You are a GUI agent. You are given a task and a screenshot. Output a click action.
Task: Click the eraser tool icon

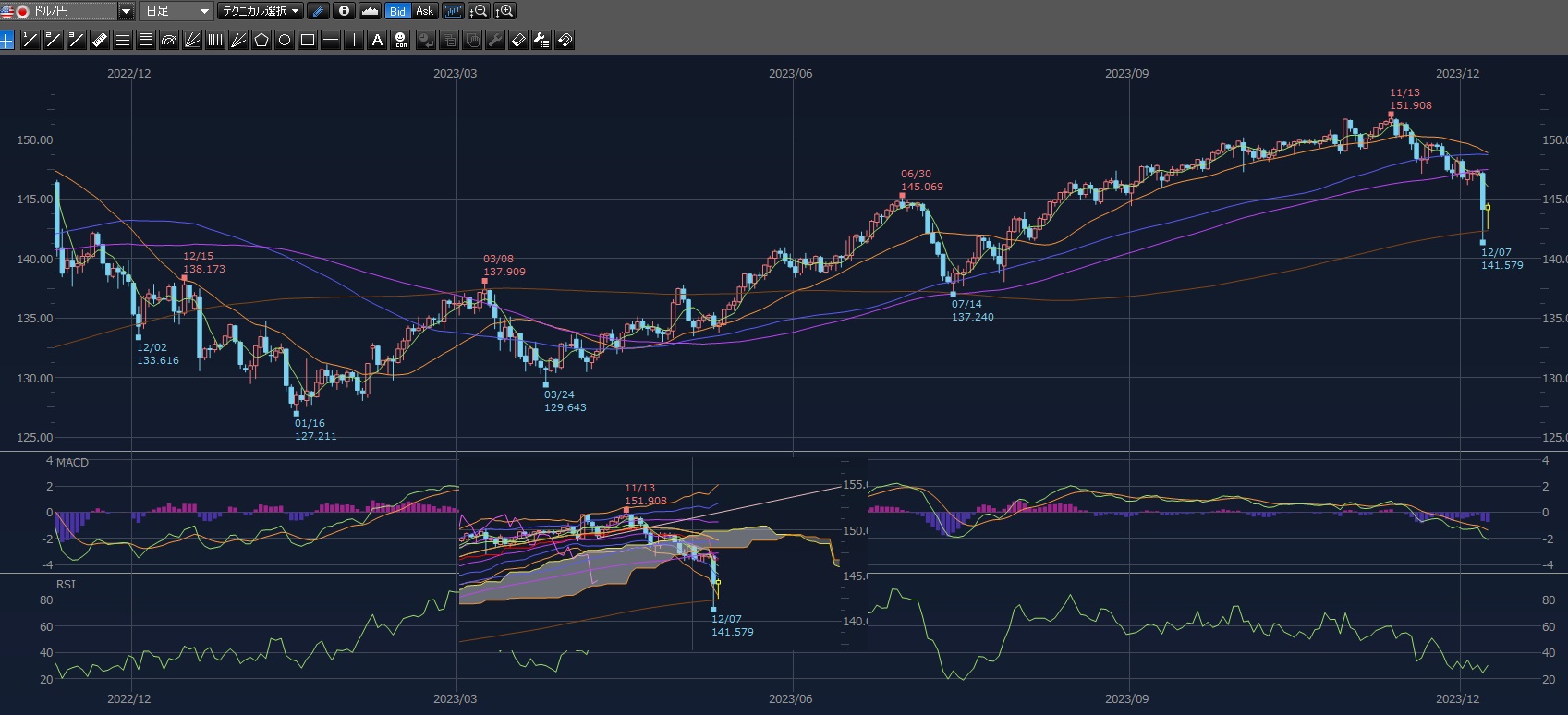click(518, 40)
